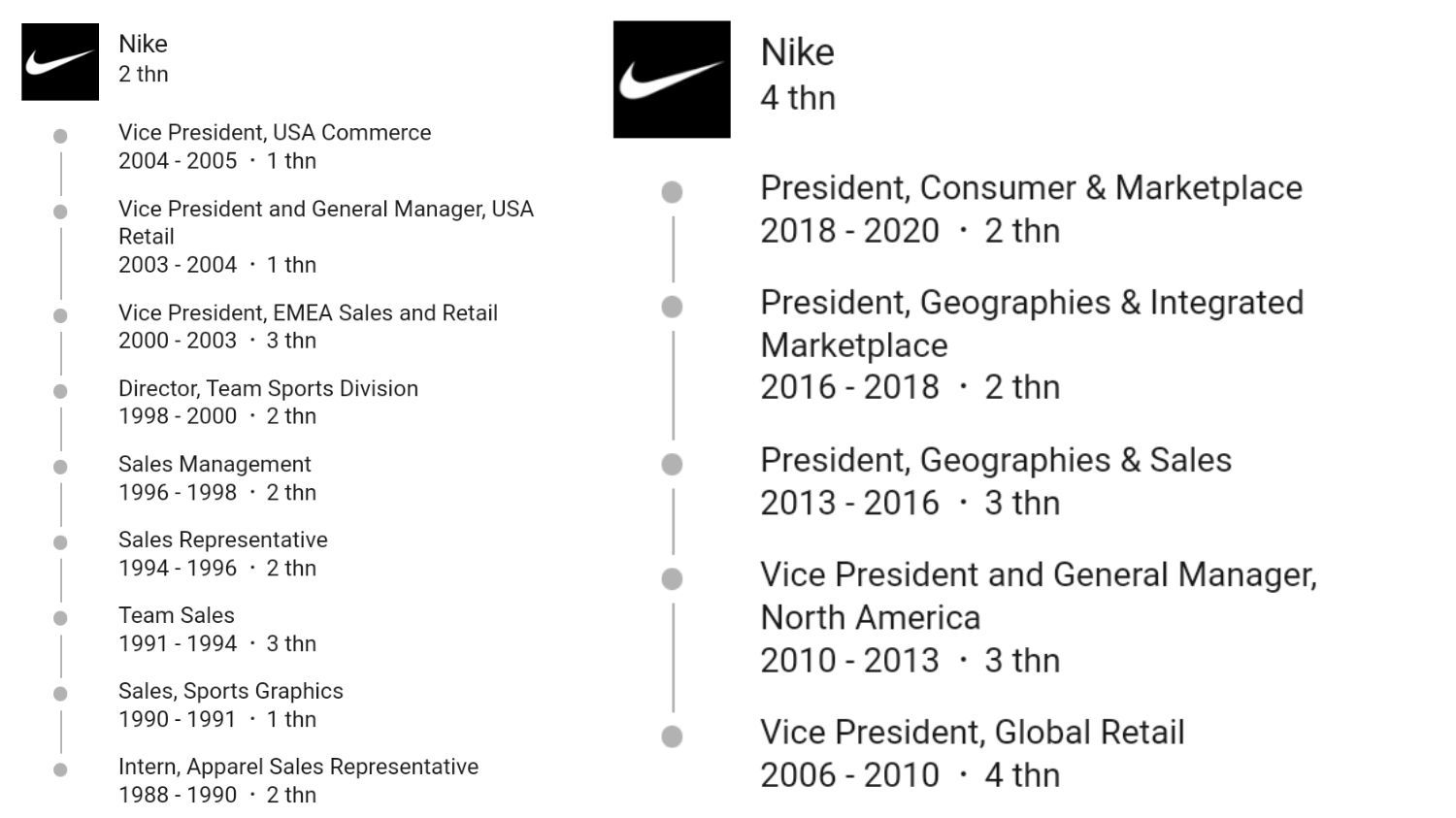
Task: Select Vice President and General Manager, USA Retail
Action: tap(326, 222)
